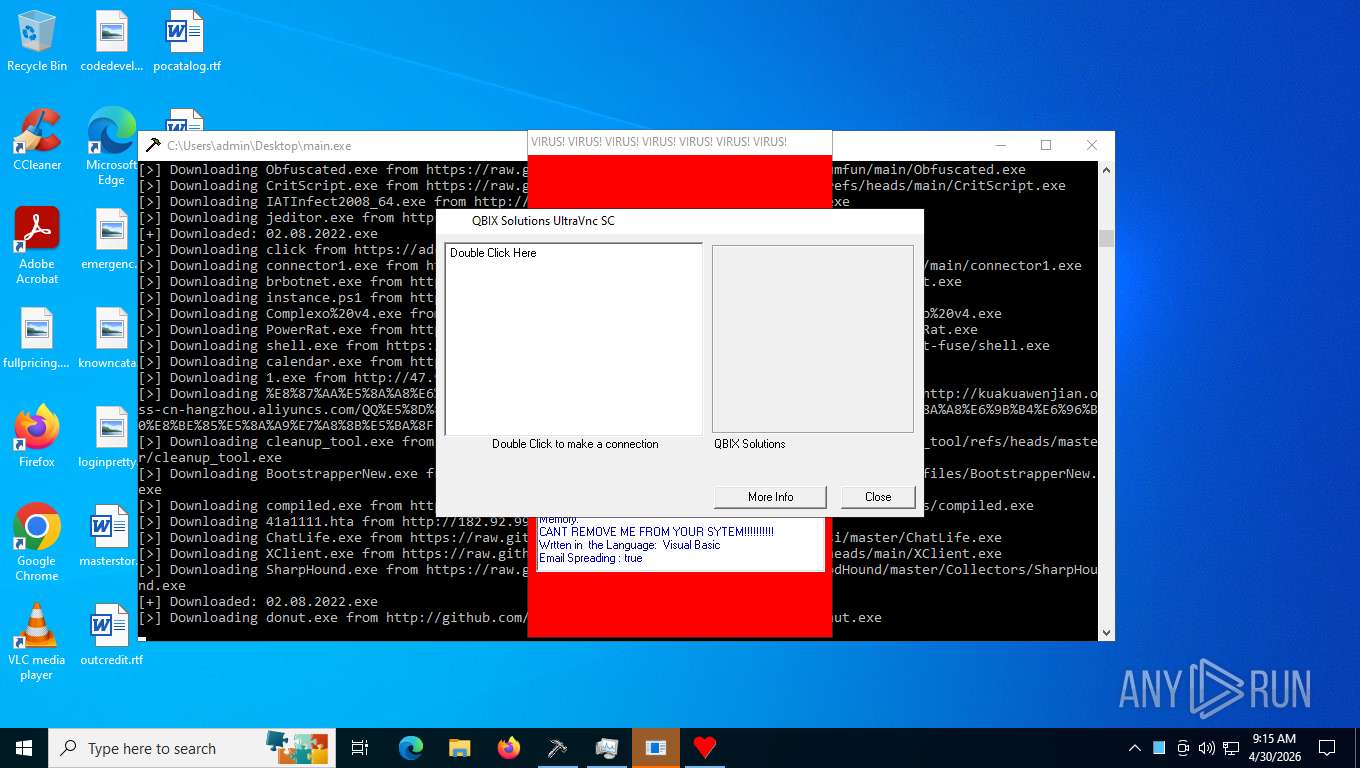This screenshot has height=768, width=1360.
Task: Select the emergenc... image file icon
Action: point(111,238)
